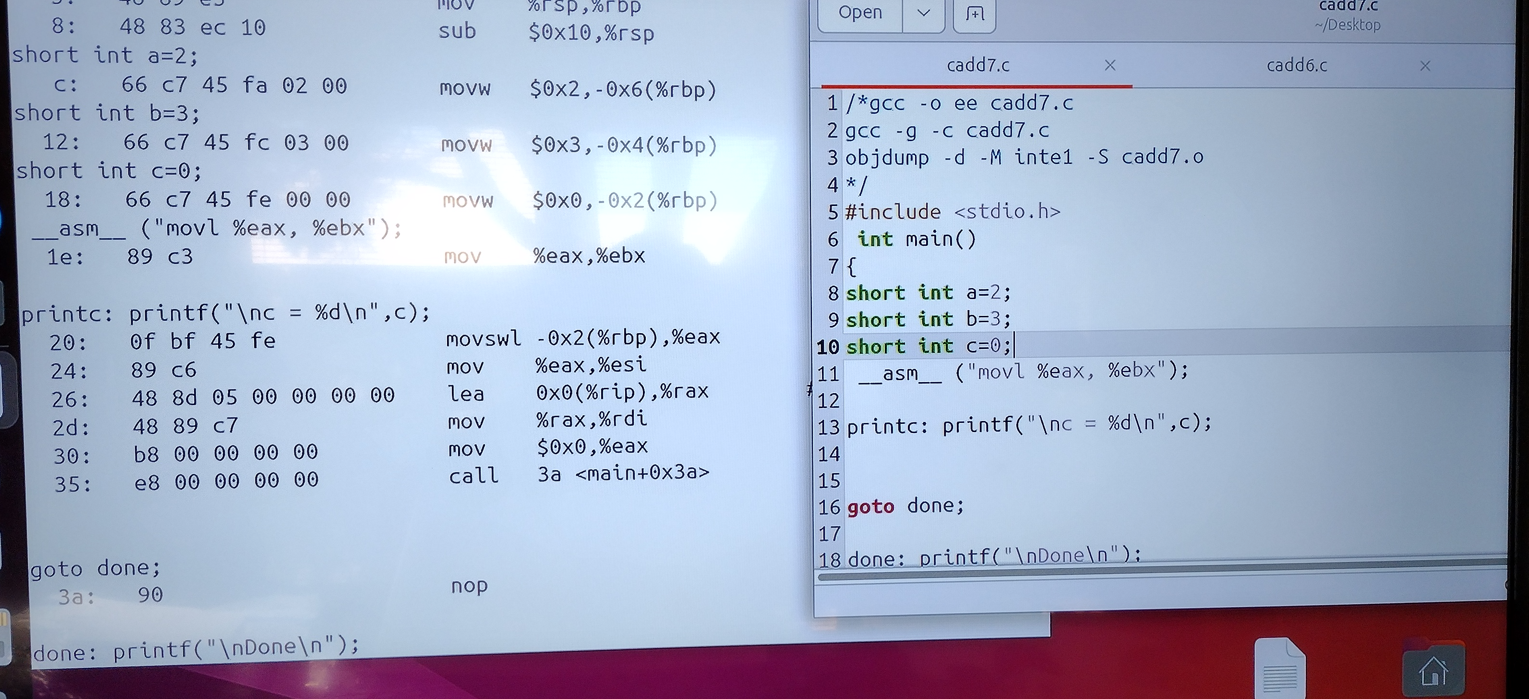Close the cadd7.c tab
Image resolution: width=1529 pixels, height=699 pixels.
(1109, 65)
